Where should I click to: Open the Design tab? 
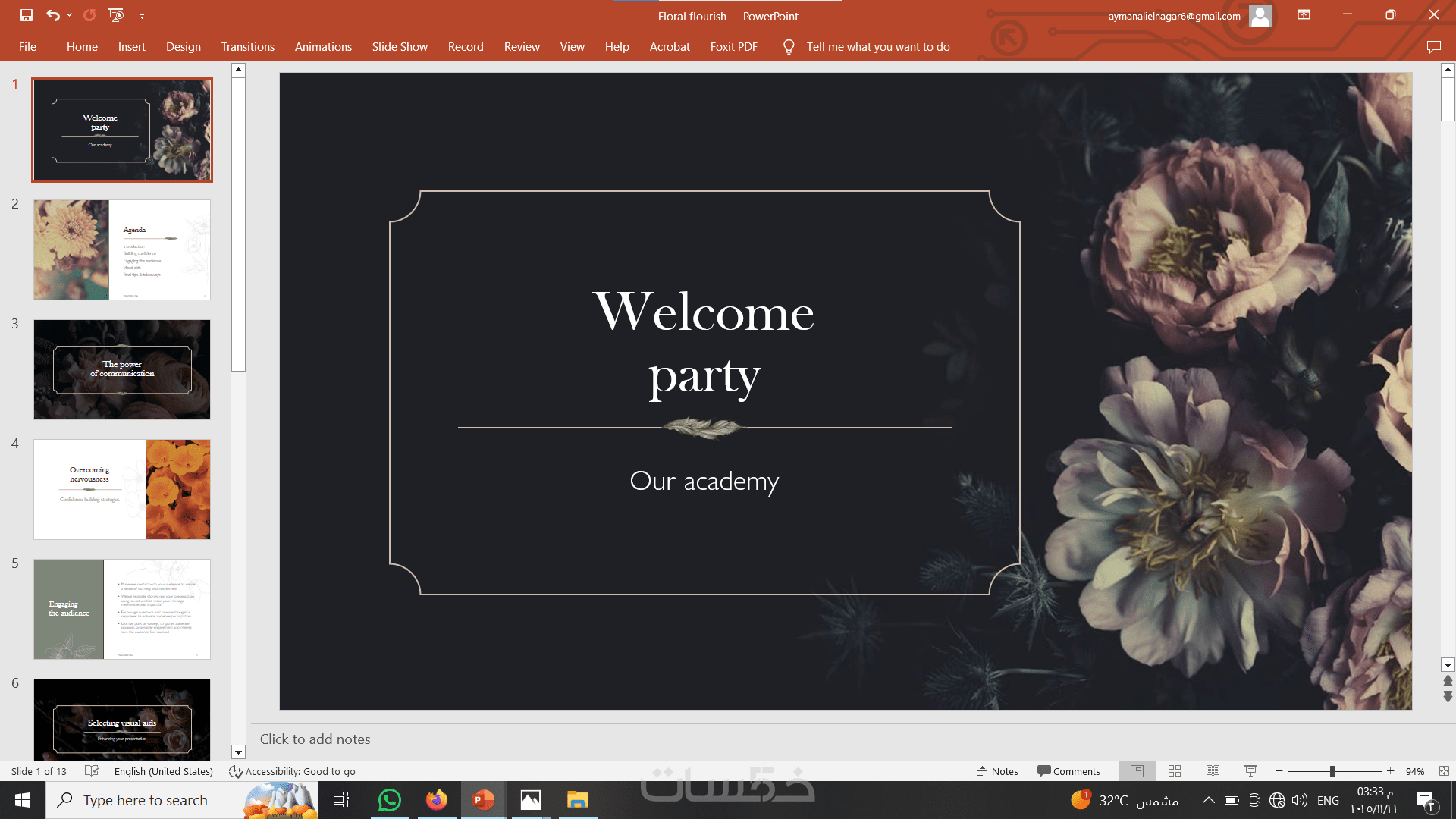(183, 47)
